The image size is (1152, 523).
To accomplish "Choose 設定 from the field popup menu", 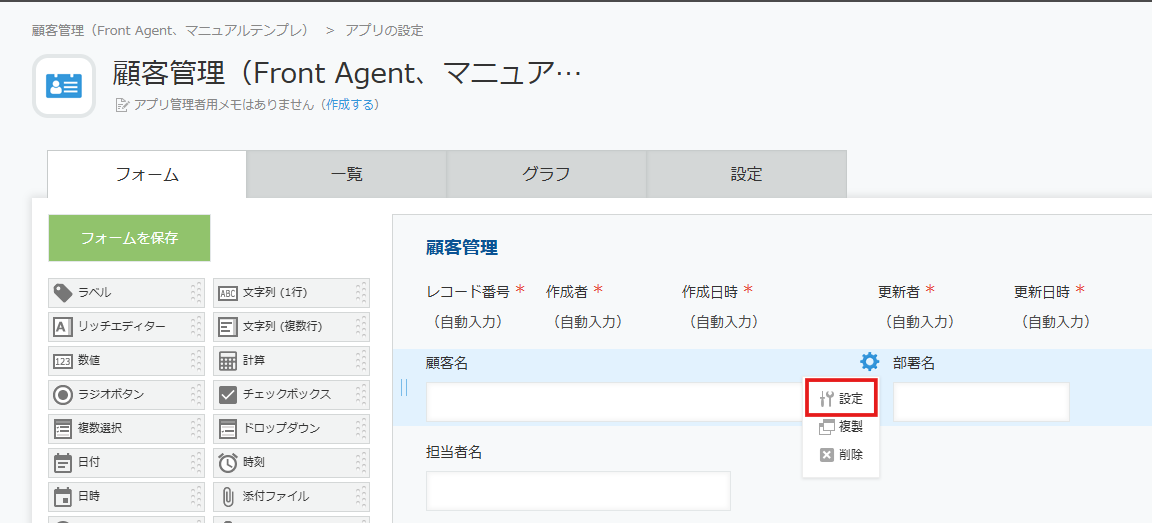I will tap(841, 398).
